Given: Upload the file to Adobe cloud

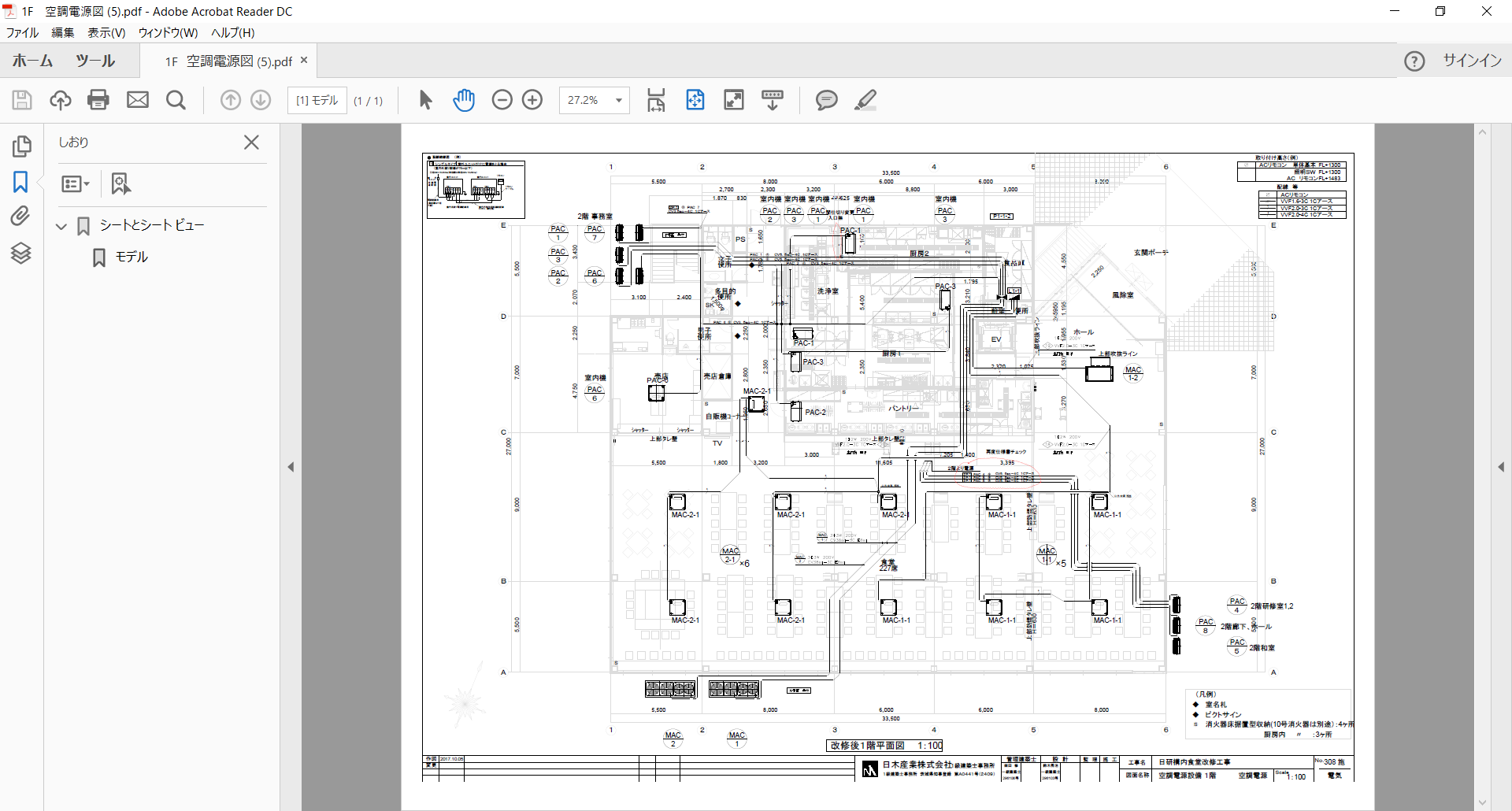Looking at the screenshot, I should point(60,100).
